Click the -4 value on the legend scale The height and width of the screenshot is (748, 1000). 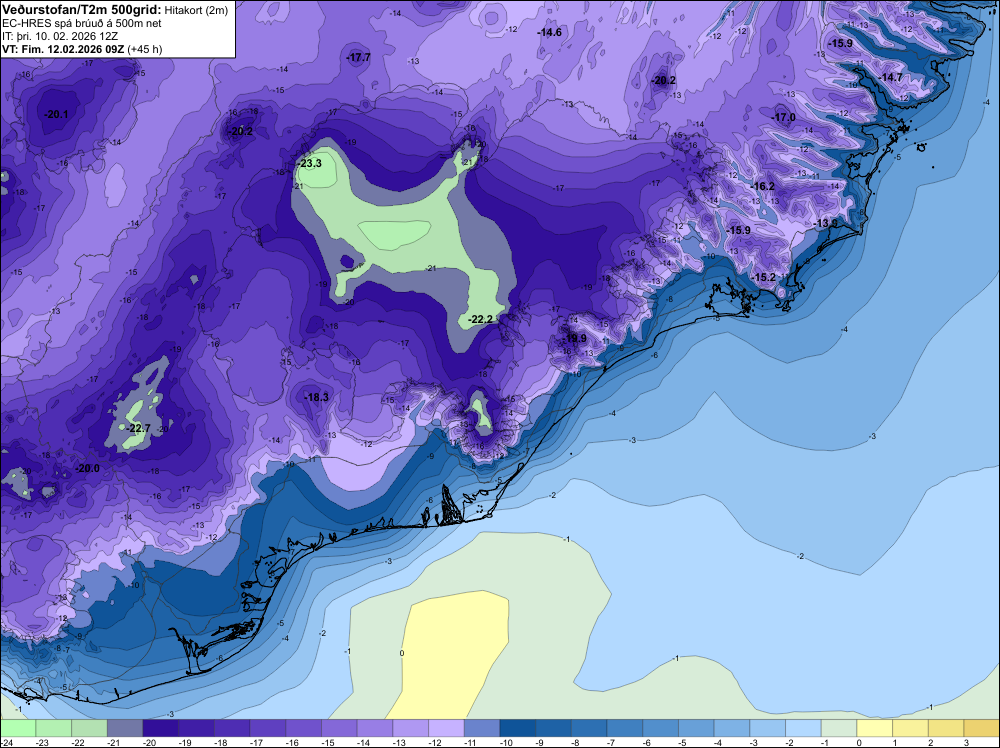(719, 742)
